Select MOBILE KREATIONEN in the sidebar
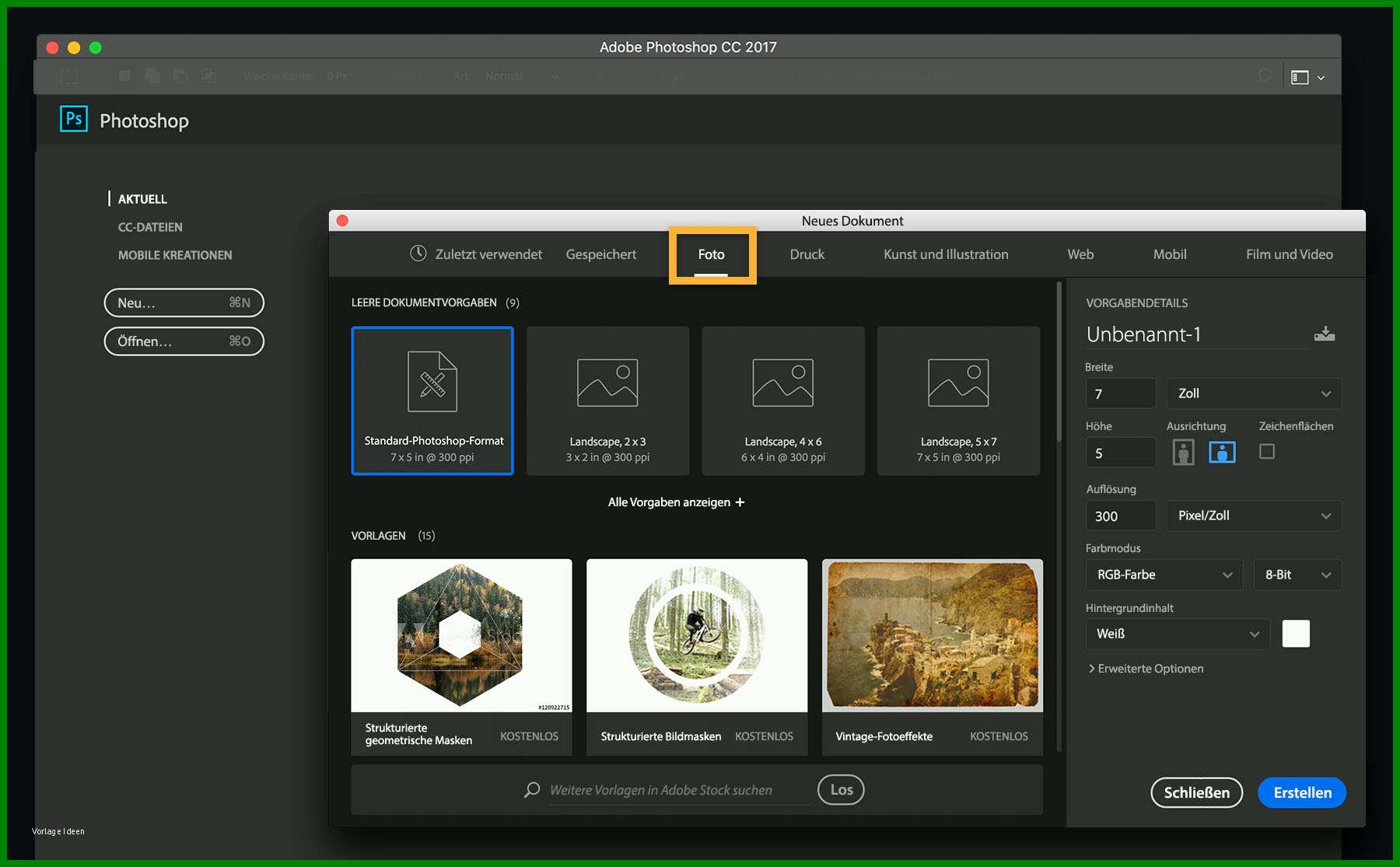The width and height of the screenshot is (1400, 867). pos(175,255)
